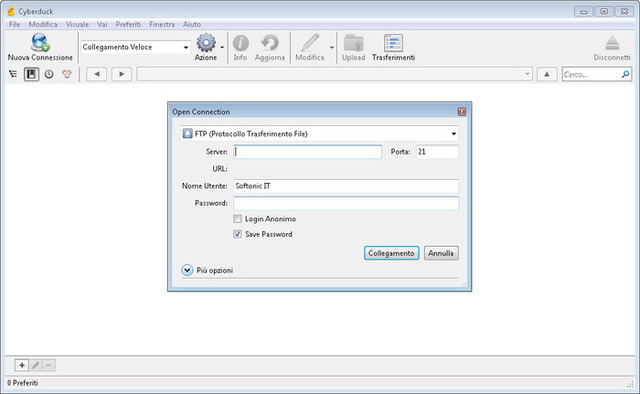The height and width of the screenshot is (394, 640).
Task: Open the Azione gear menu
Action: (x=206, y=42)
